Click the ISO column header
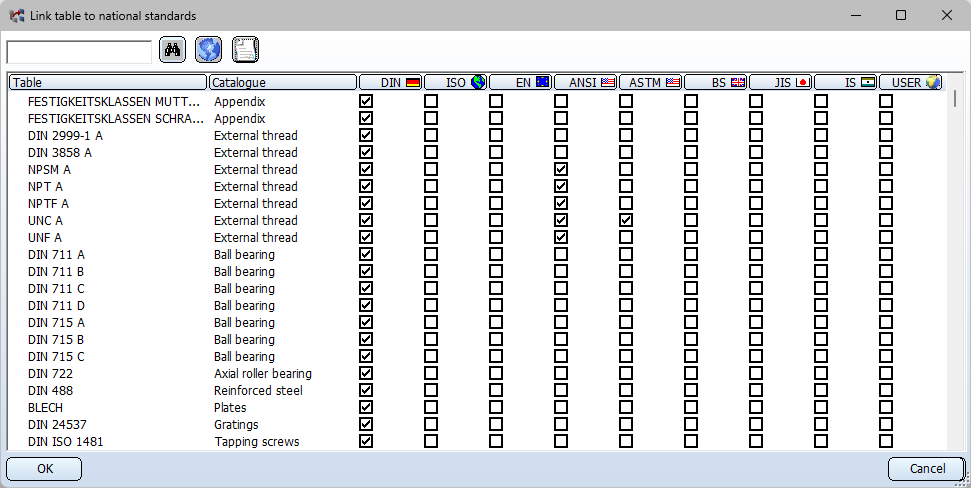 point(456,82)
